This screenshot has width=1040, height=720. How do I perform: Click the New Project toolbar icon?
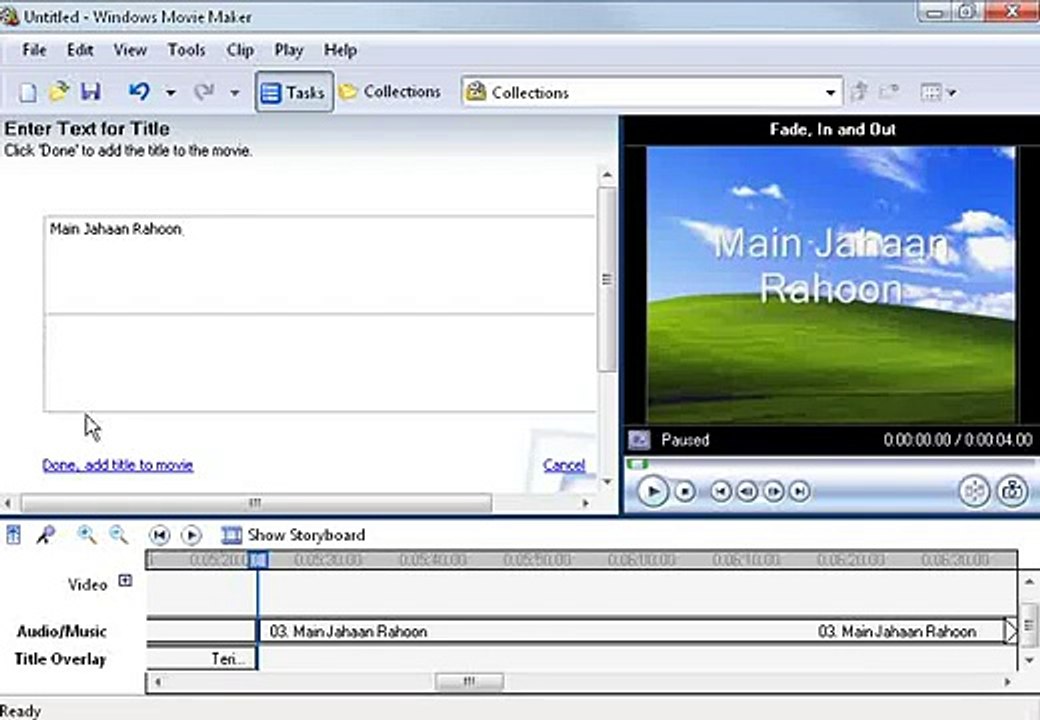[x=27, y=92]
